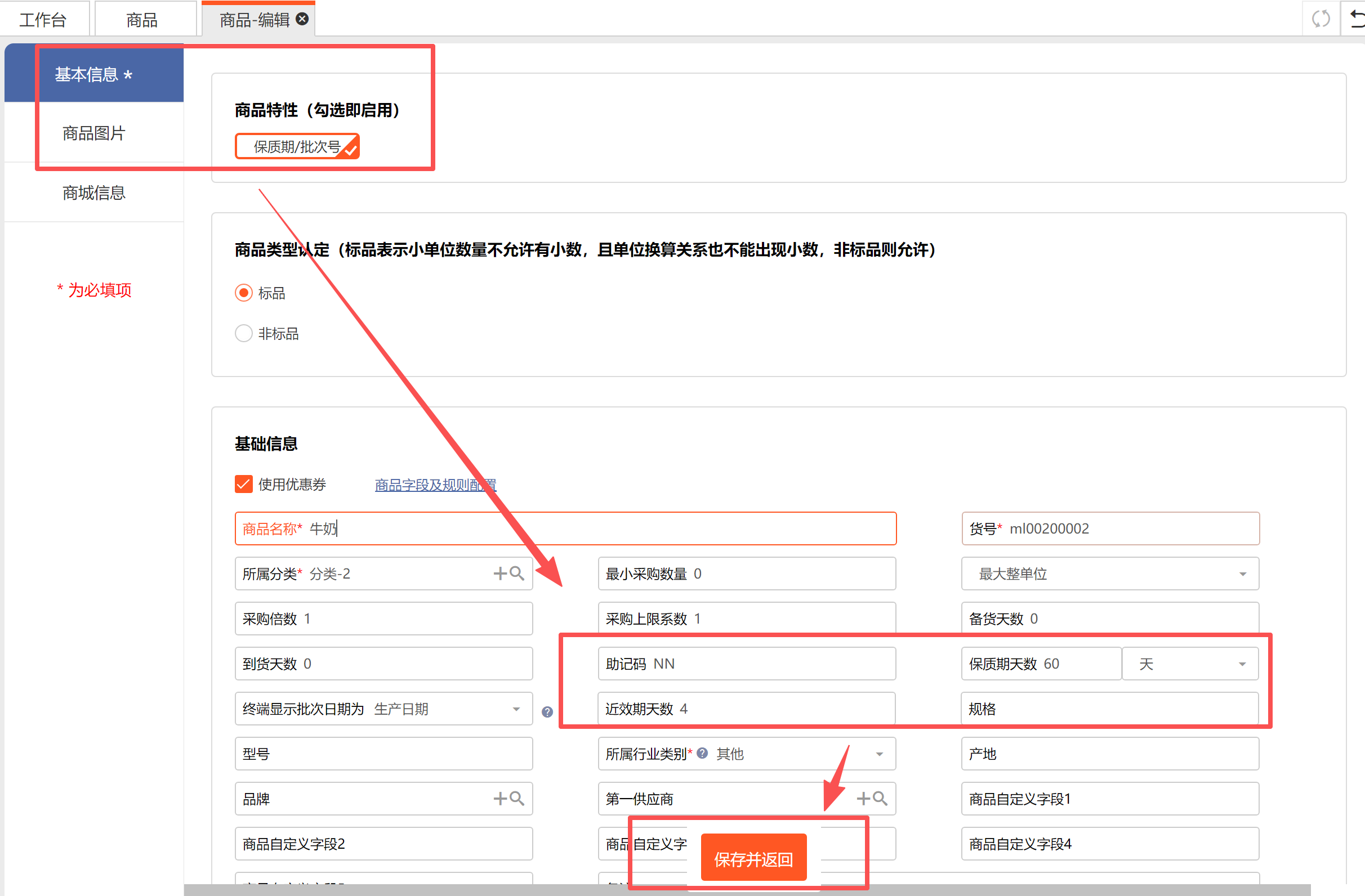
Task: Click the 产地 input field
Action: click(1110, 754)
